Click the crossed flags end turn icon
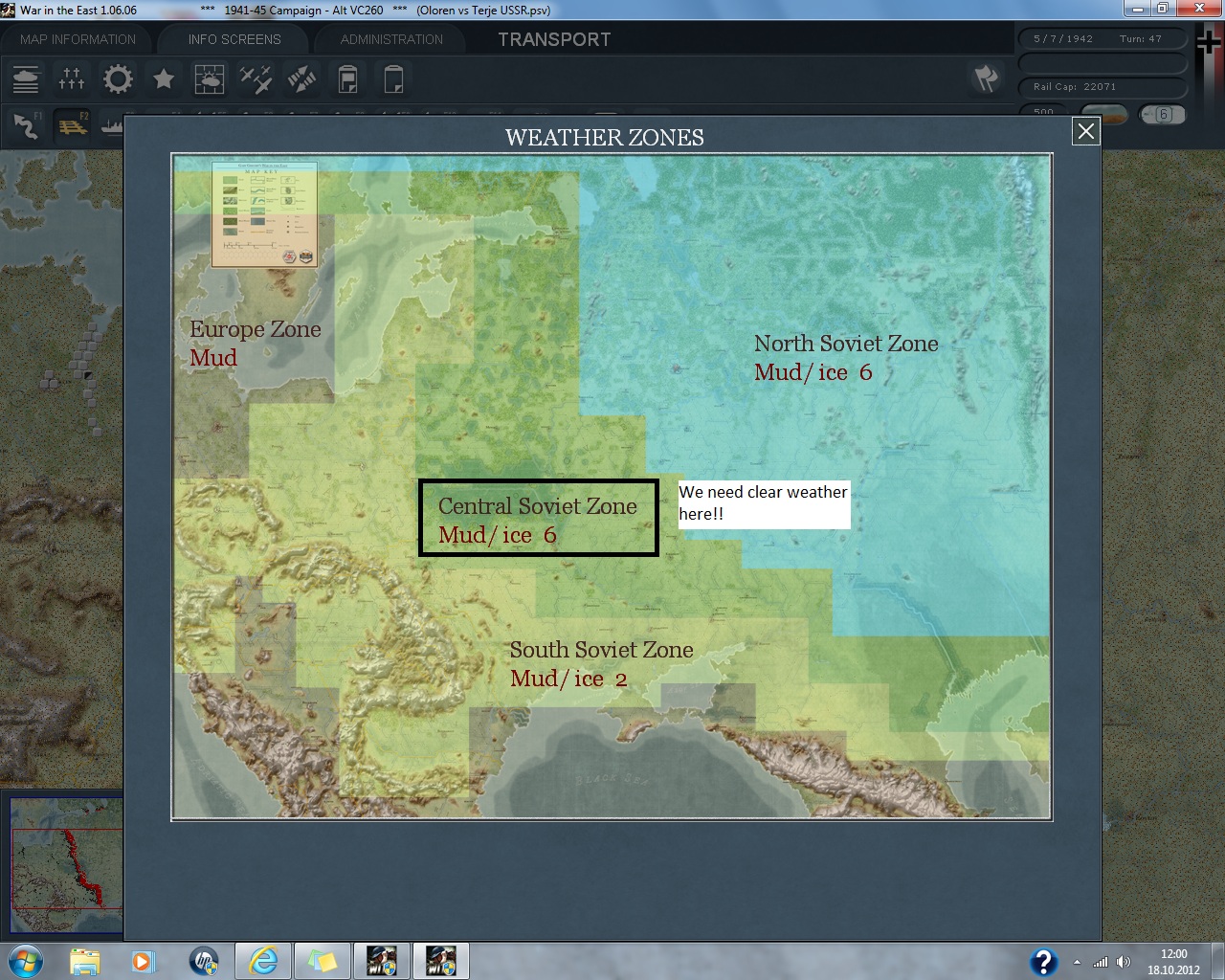This screenshot has height=980, width=1225. click(987, 78)
